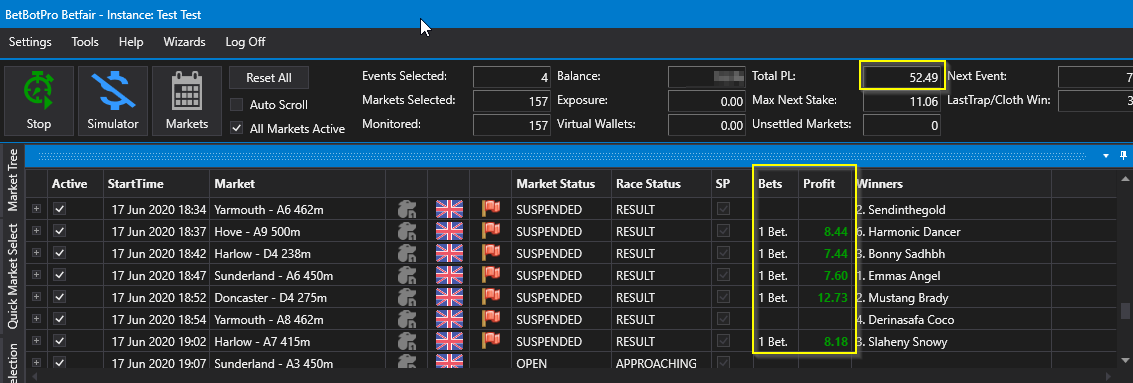Expand the Hove - A9 500m row
Viewport: 1133px width, 383px height.
tap(36, 231)
